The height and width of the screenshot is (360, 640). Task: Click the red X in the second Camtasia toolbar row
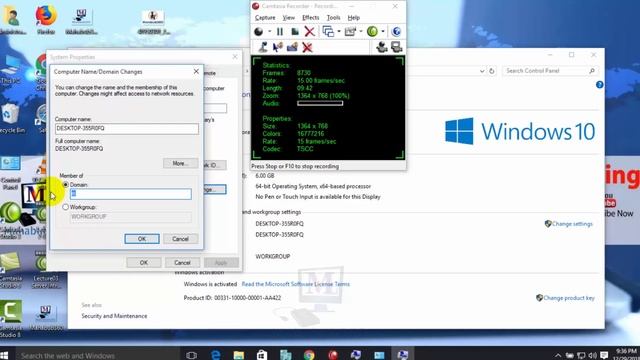307,48
